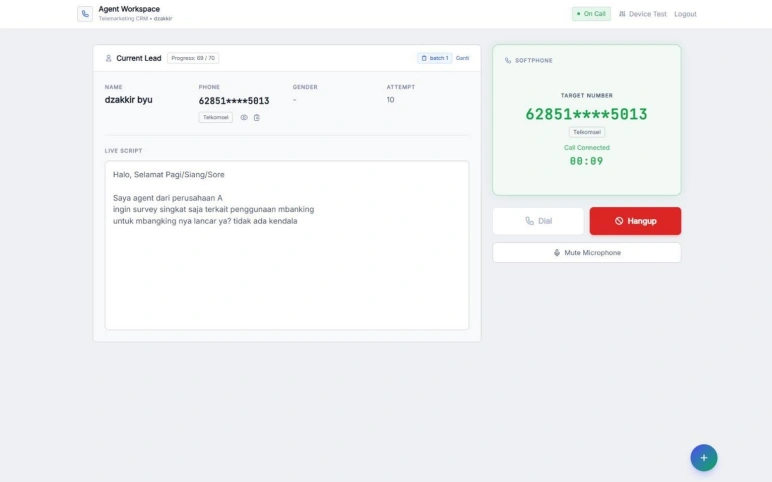The height and width of the screenshot is (482, 772).
Task: Select the lead name dzakkir byu
Action: (129, 100)
